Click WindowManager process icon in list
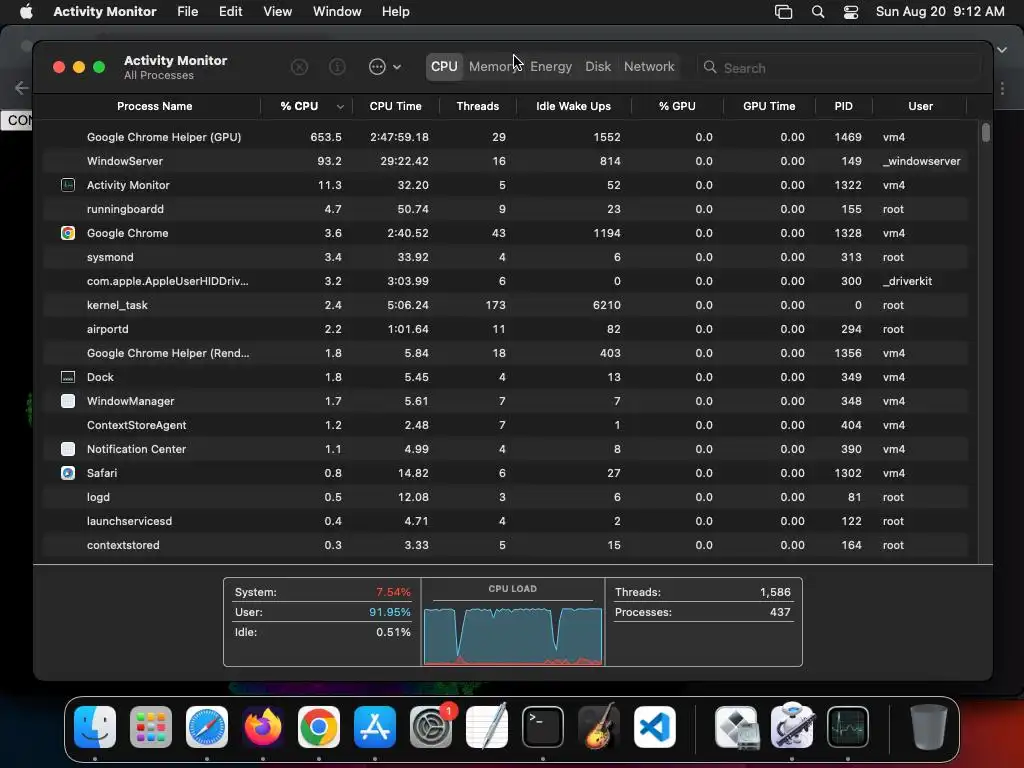 (68, 401)
